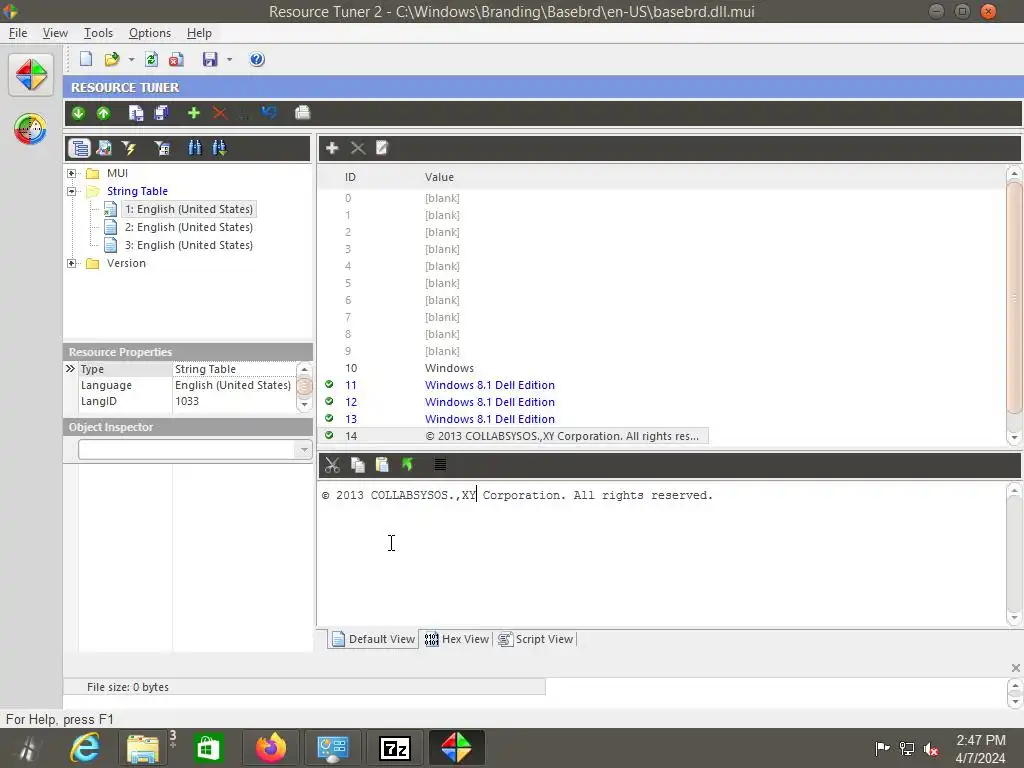The width and height of the screenshot is (1024, 768).
Task: Select string table '3: English (United States)'
Action: click(189, 246)
